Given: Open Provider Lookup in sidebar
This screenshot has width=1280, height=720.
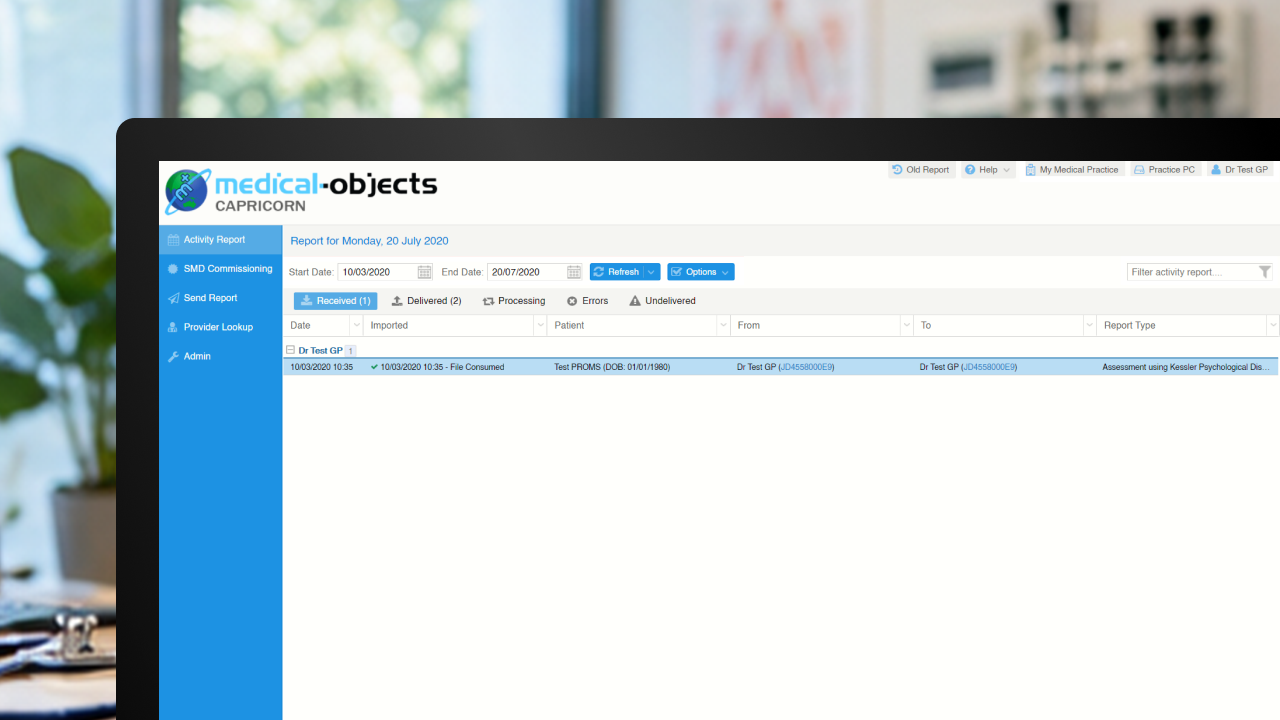Looking at the screenshot, I should click(221, 327).
